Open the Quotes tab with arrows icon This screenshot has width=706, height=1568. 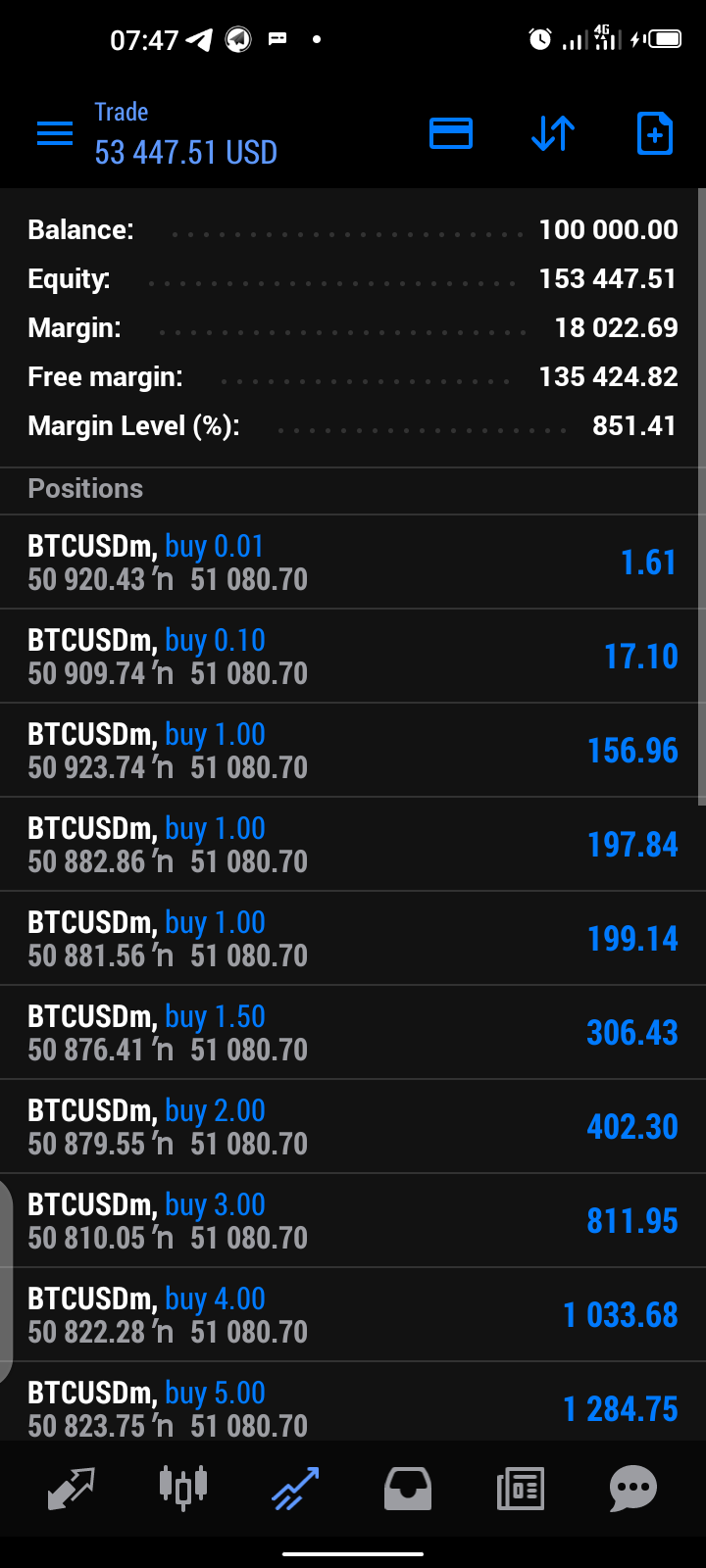(x=71, y=1488)
